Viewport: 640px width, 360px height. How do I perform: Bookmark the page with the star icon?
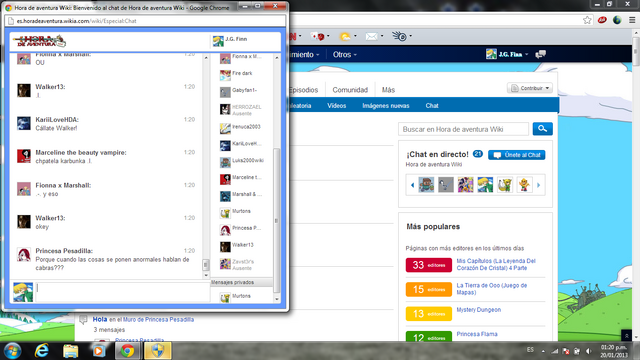(587, 20)
